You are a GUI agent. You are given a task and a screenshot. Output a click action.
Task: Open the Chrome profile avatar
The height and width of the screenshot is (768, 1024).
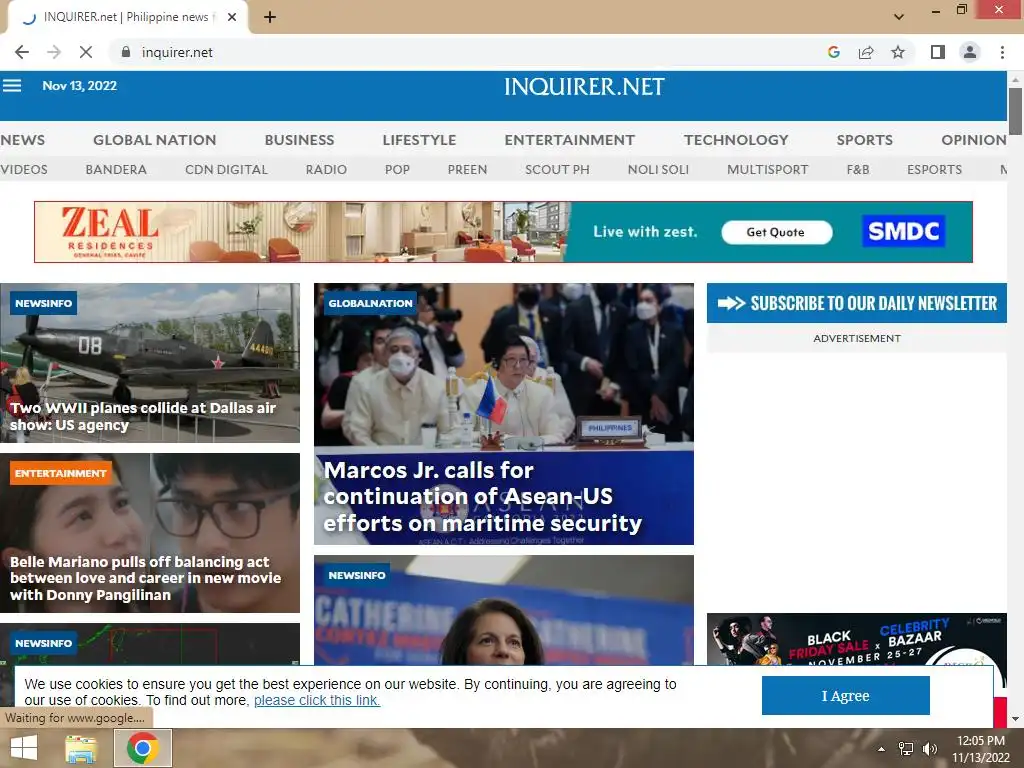[970, 52]
